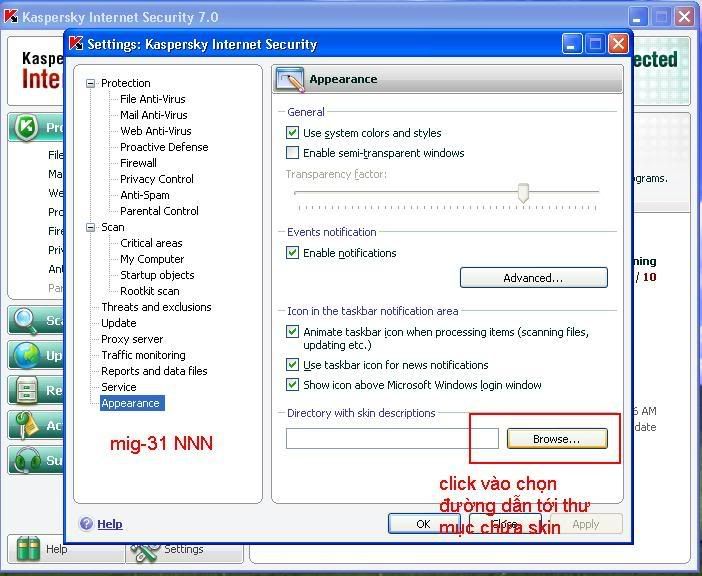Click the skin directory path text field
The image size is (702, 576).
click(391, 439)
